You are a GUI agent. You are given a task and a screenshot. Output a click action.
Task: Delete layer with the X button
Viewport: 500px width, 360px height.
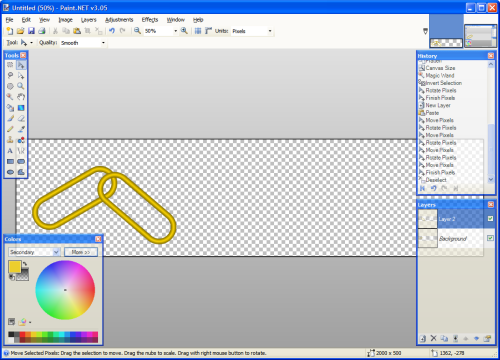click(433, 338)
